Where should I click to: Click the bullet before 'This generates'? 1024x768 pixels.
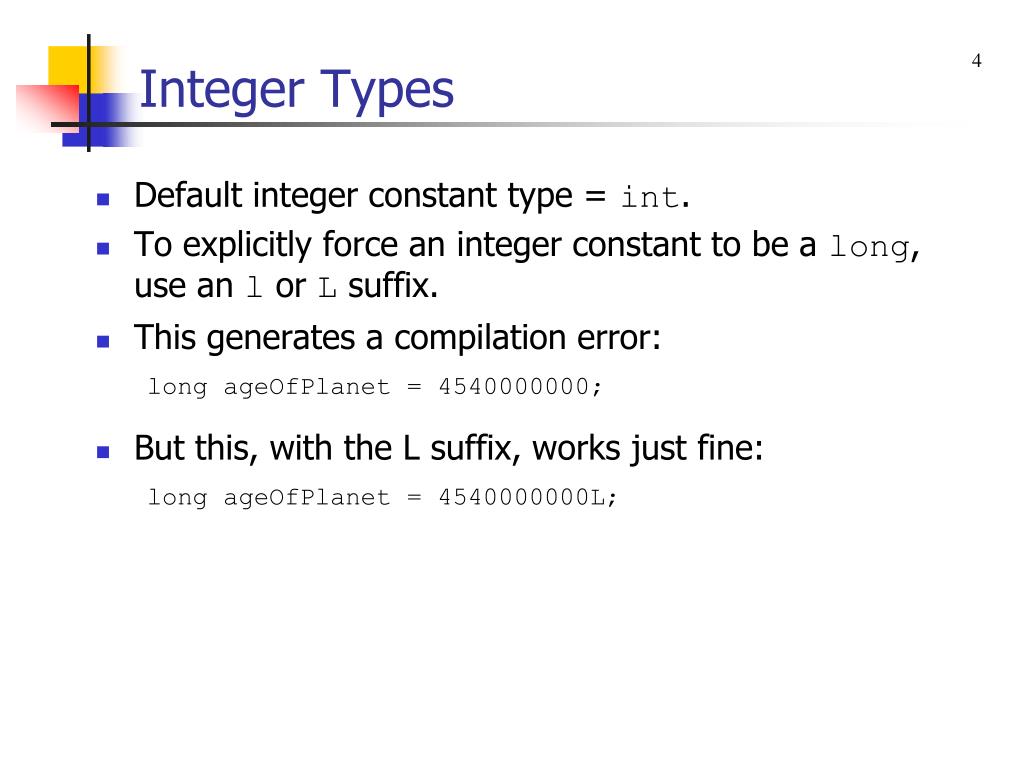(103, 341)
